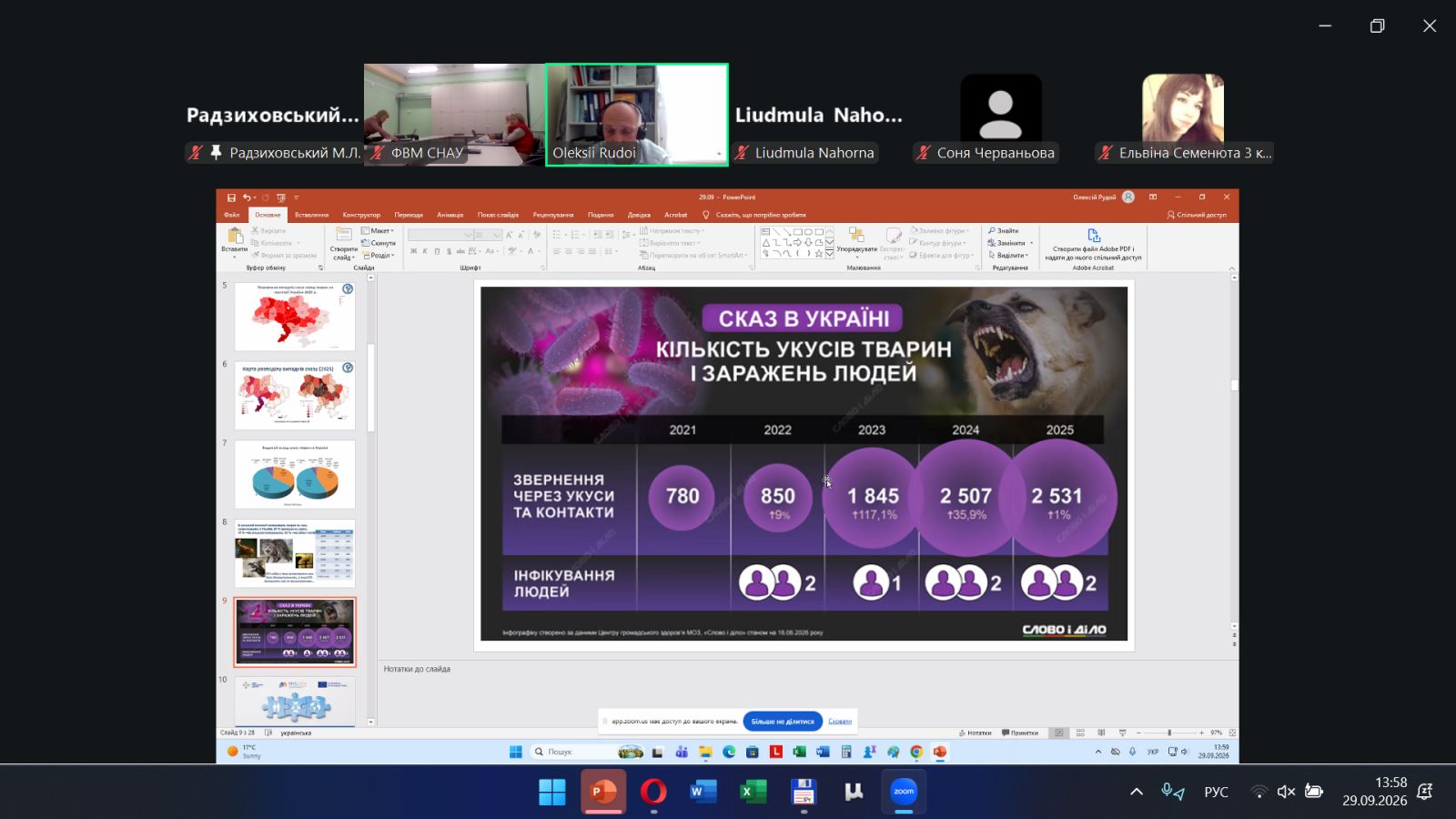Click the Сховати link beside the sharing notice
The image size is (1456, 819).
840,722
